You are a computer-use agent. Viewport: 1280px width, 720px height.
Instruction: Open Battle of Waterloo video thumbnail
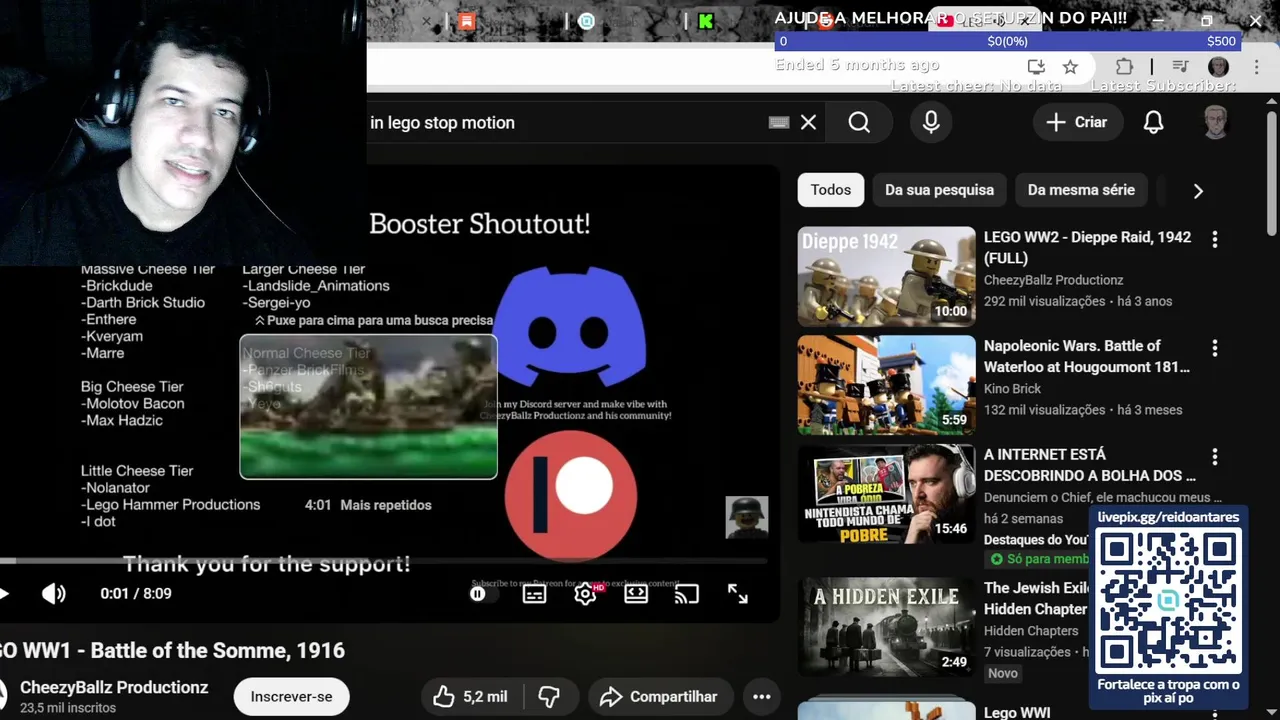coord(886,385)
